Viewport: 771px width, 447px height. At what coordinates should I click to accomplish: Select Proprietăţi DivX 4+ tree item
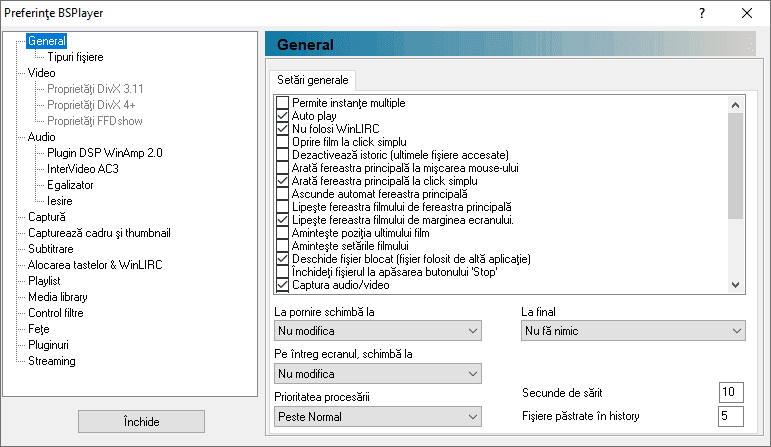[x=91, y=105]
